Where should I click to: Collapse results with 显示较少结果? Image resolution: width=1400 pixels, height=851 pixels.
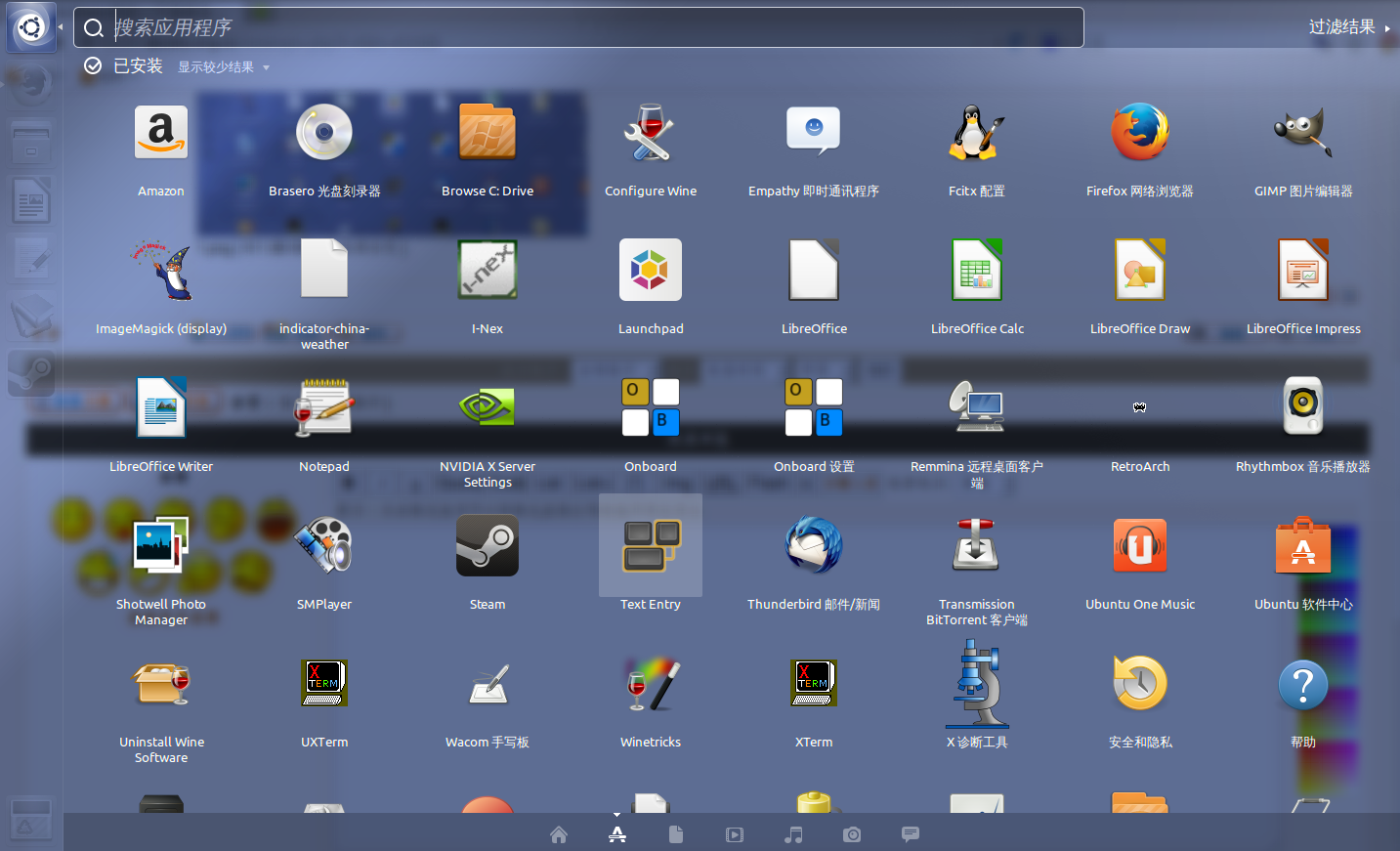point(223,67)
